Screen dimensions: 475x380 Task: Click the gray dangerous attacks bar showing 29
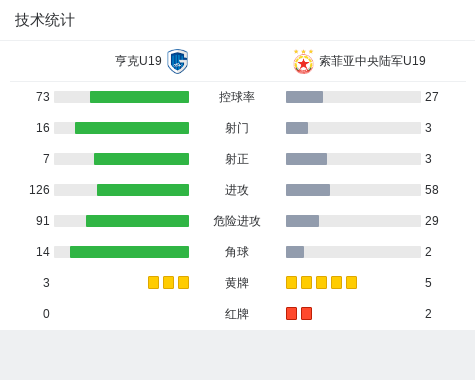(x=302, y=221)
